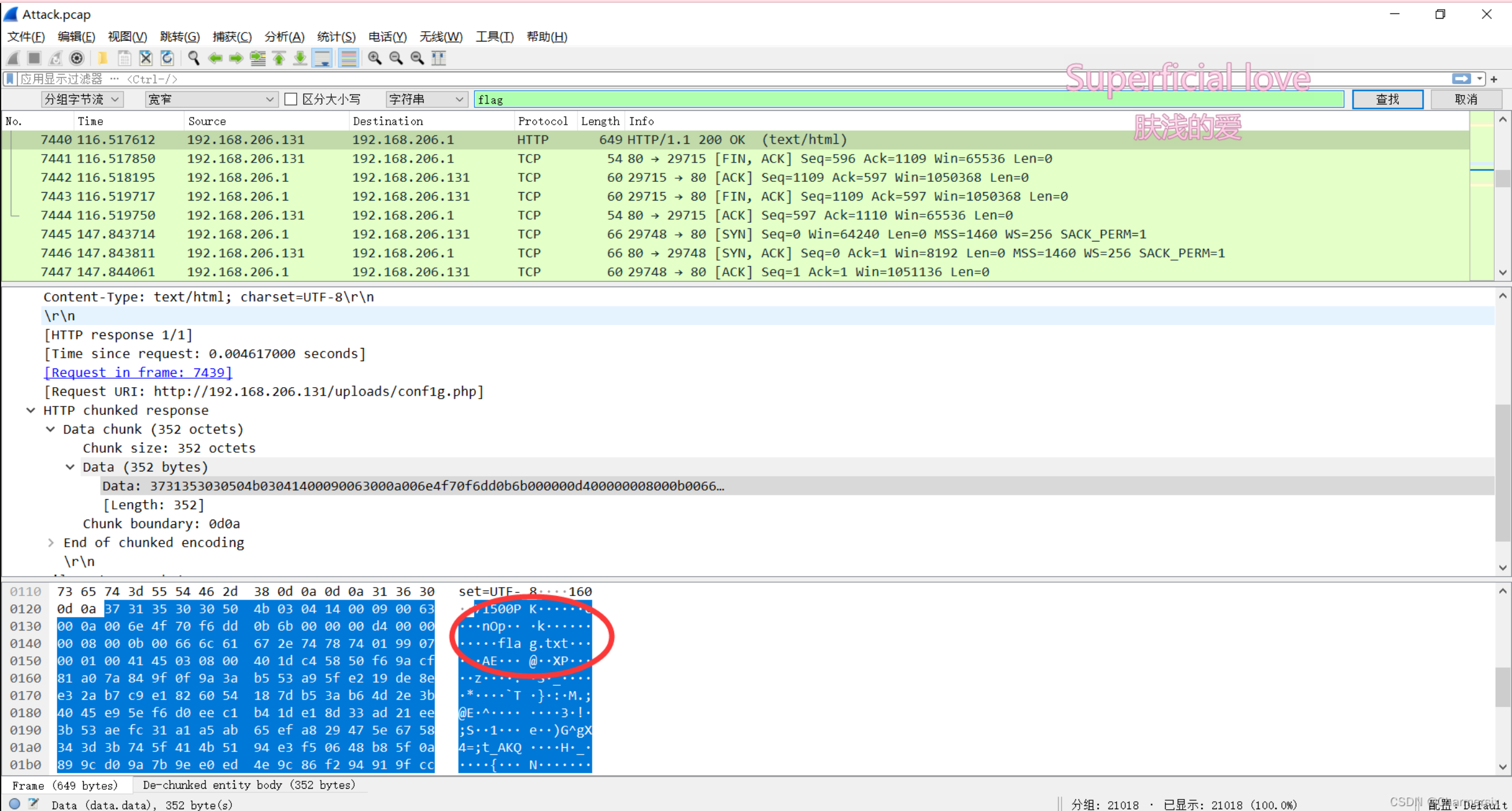This screenshot has width=1512, height=811.
Task: Open the Help menu (帮助)
Action: (547, 37)
